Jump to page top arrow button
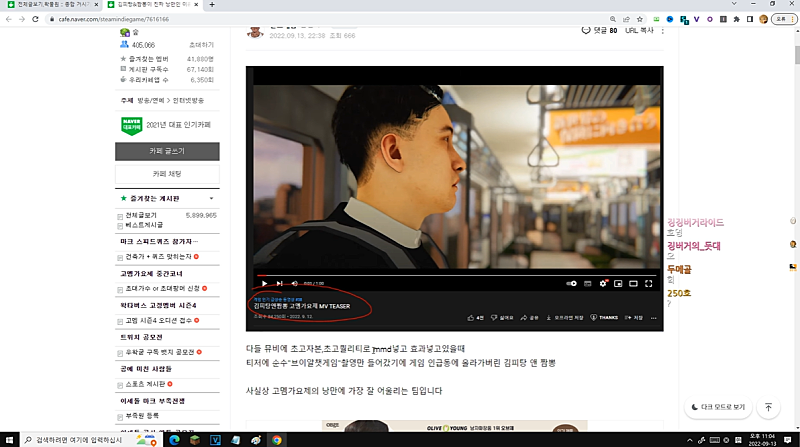Viewport: 800px width, 447px height. [768, 407]
